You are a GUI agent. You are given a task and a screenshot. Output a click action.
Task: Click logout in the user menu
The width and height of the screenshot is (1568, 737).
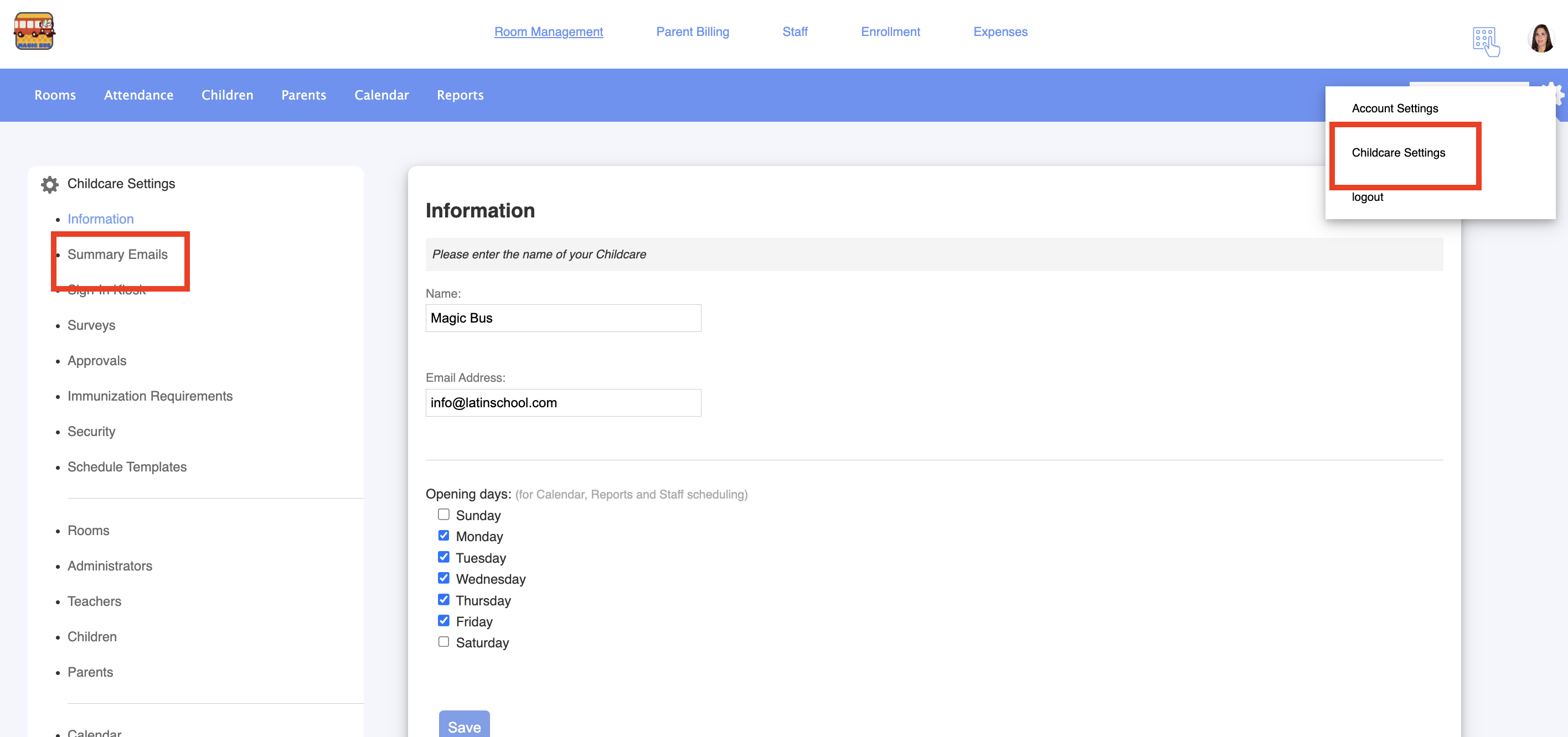tap(1367, 197)
